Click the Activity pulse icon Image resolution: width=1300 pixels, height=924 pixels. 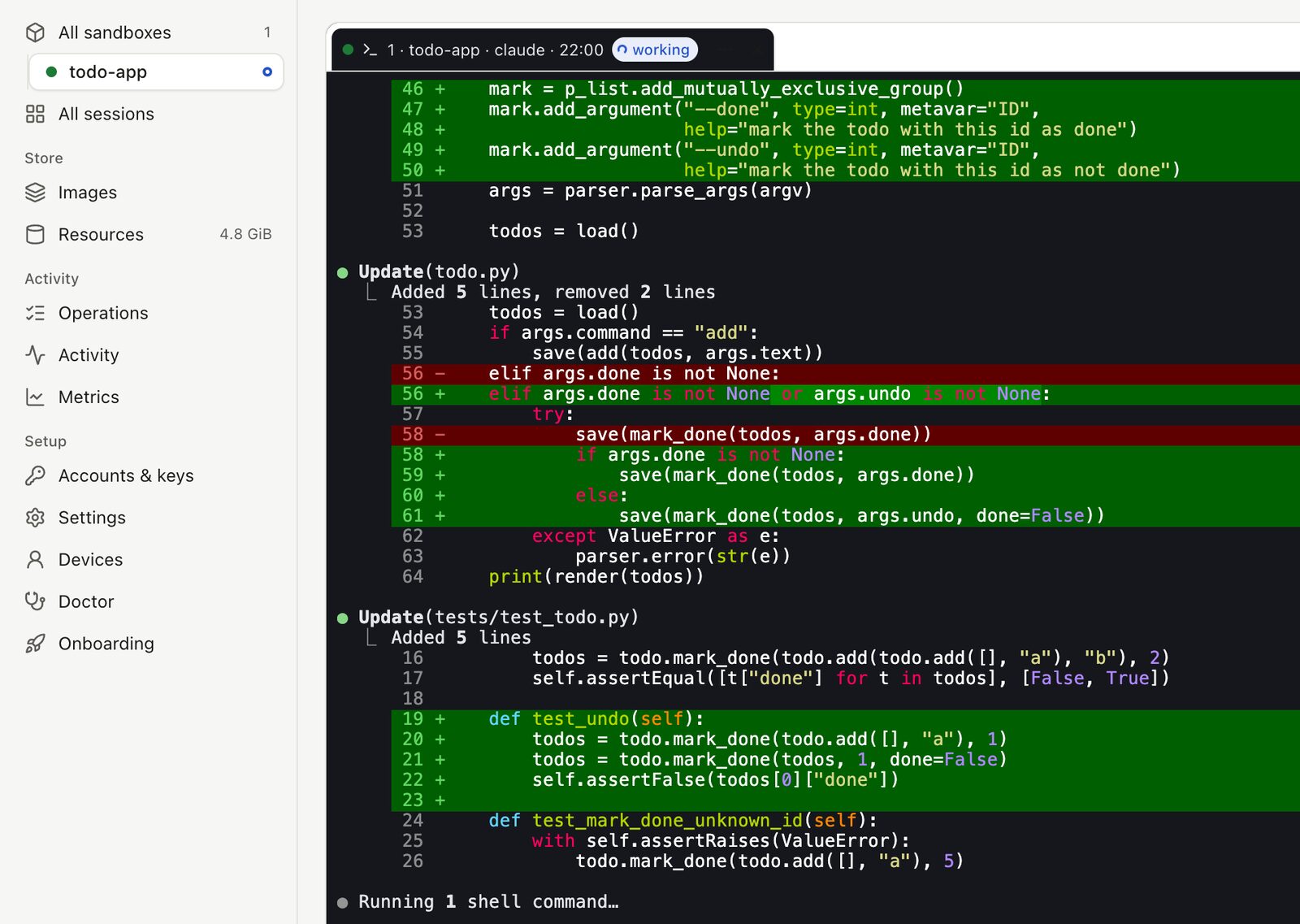click(x=35, y=355)
